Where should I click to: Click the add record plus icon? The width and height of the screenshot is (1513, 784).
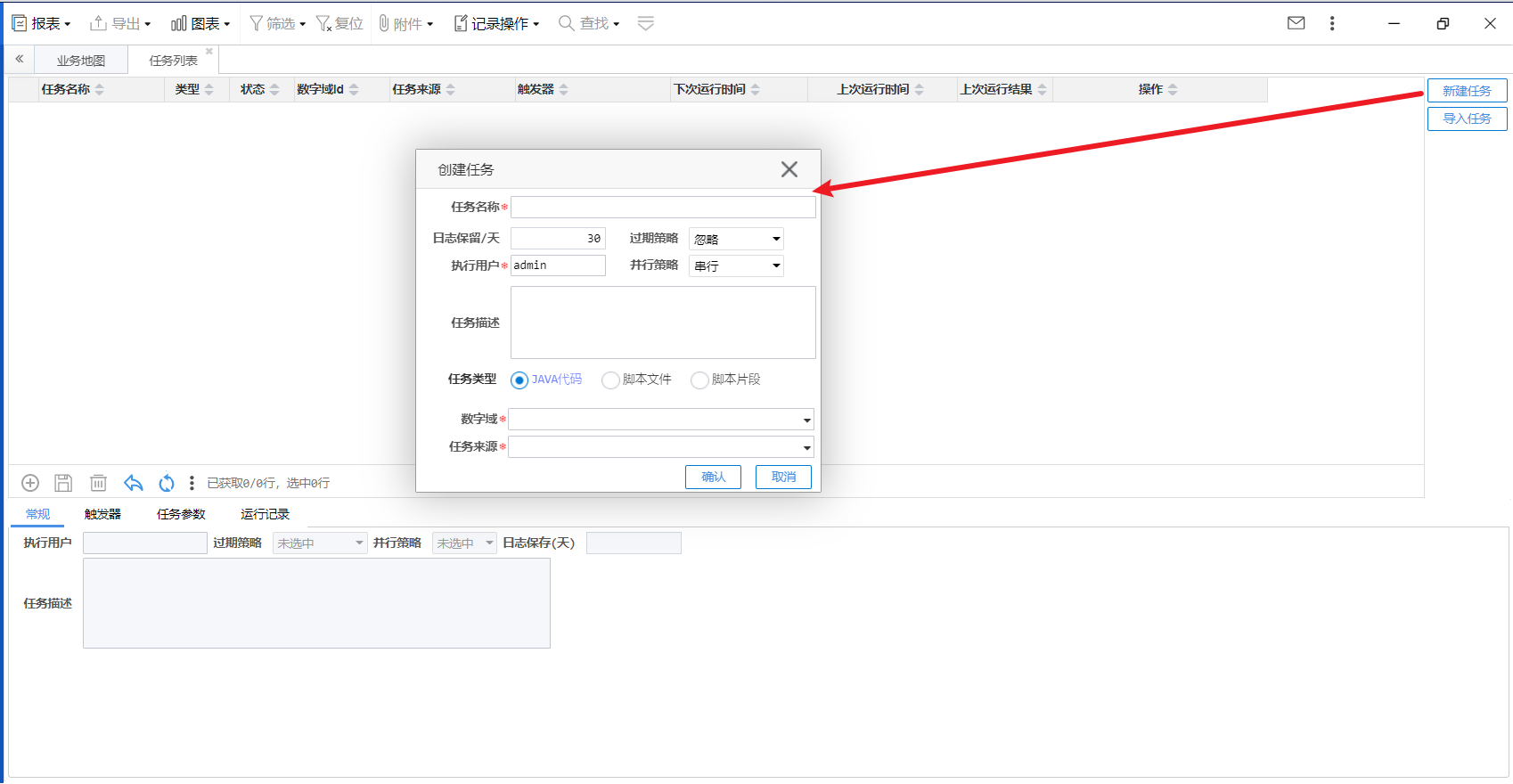pos(30,483)
